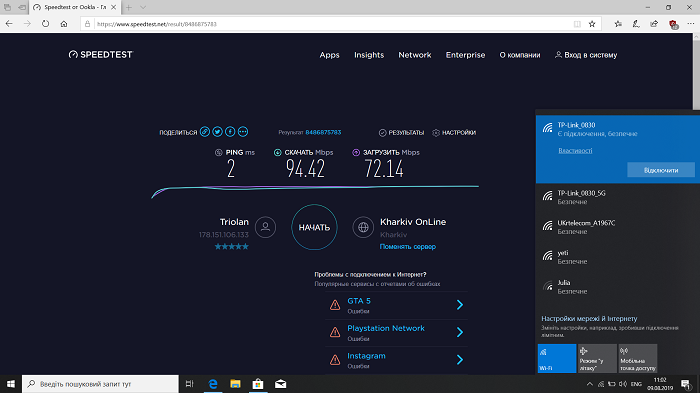Open РЕЗУЛЬТАТЫ results link
Screen dimensions: 700x393
pyautogui.click(x=401, y=133)
